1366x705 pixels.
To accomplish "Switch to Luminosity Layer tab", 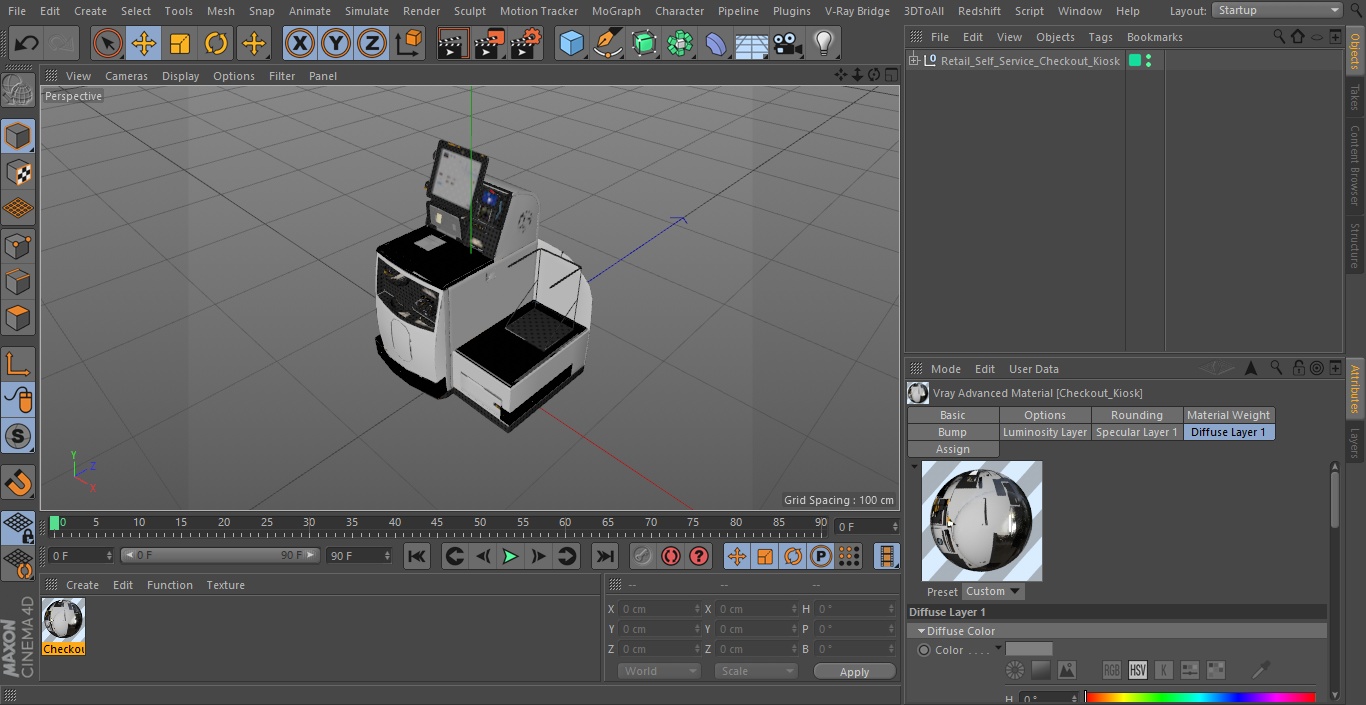I will tap(1045, 432).
